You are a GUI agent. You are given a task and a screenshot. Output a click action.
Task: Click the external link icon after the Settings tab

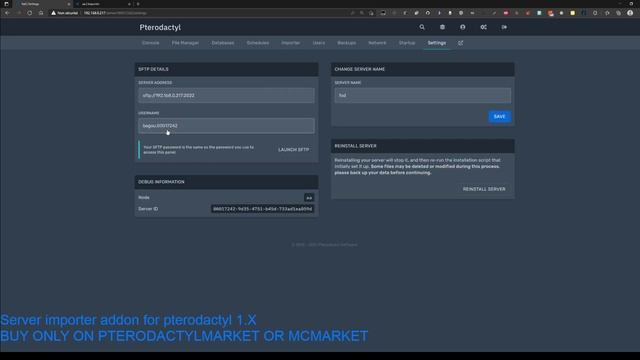[x=460, y=43]
